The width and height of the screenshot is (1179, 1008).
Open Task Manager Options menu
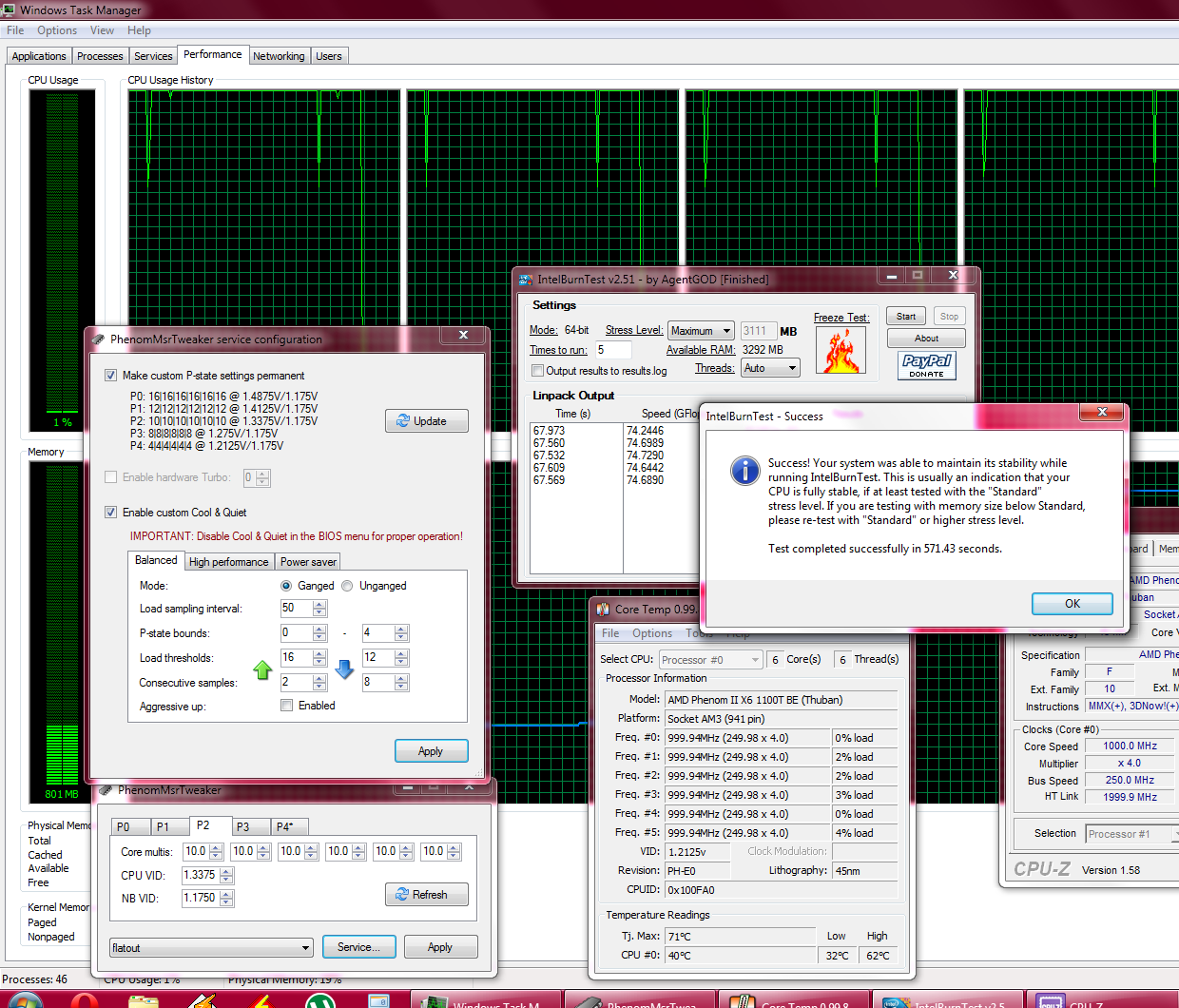coord(57,30)
